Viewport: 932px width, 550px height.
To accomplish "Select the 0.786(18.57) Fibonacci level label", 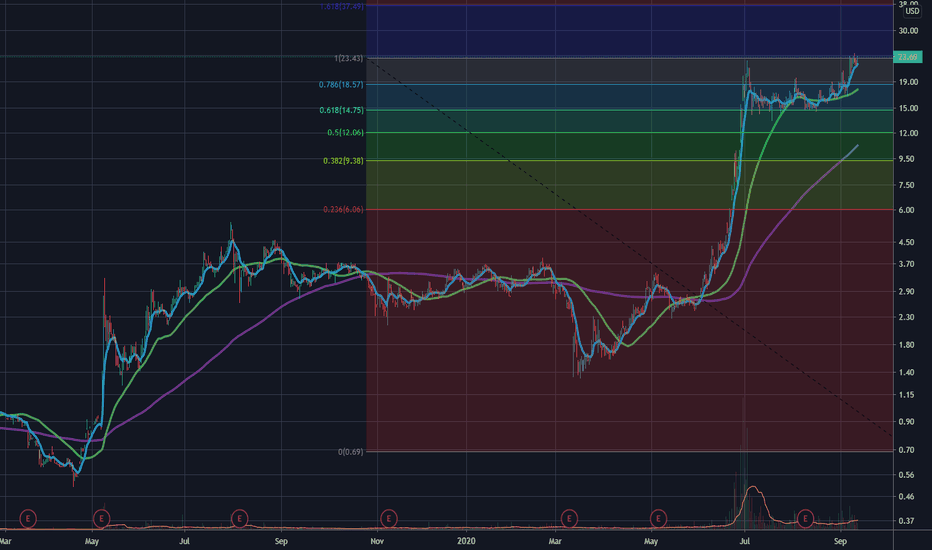I will pyautogui.click(x=341, y=84).
